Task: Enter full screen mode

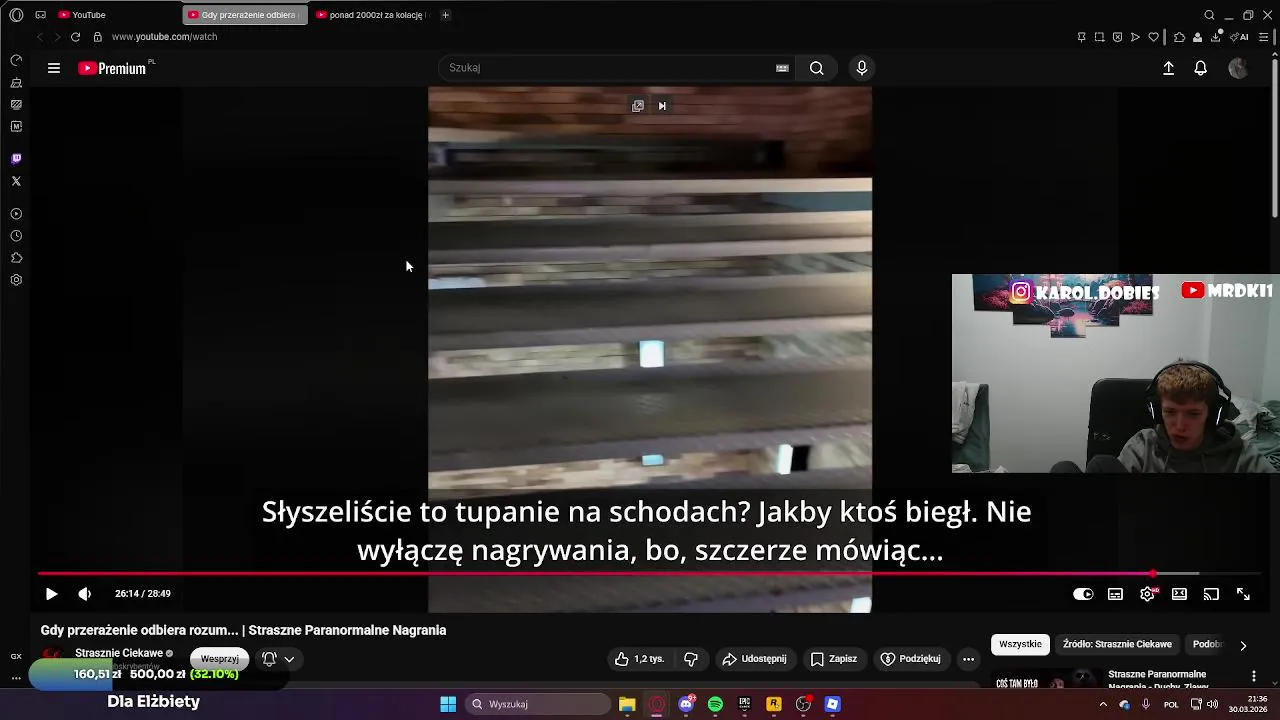Action: (x=1243, y=594)
